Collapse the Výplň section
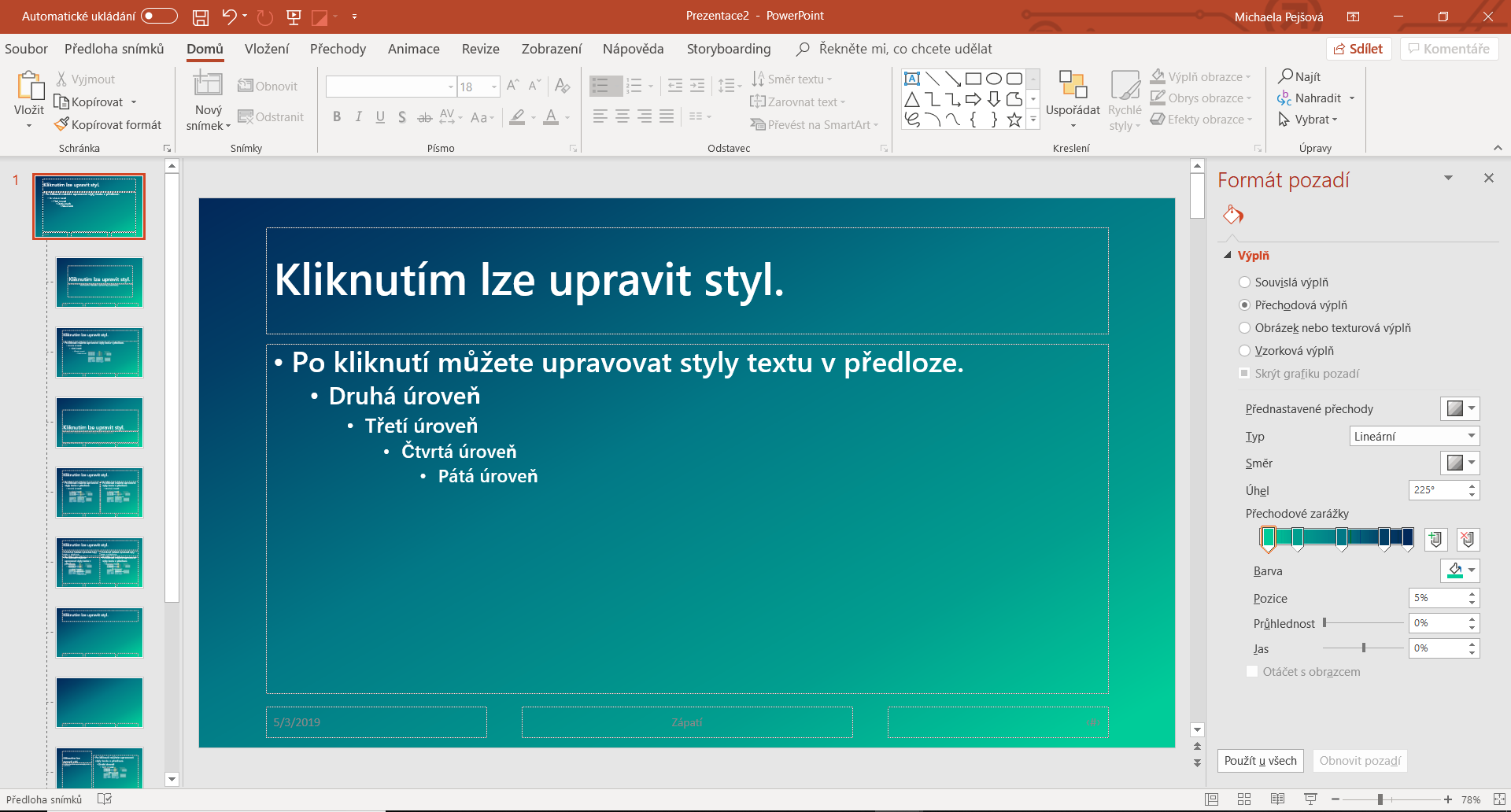The height and width of the screenshot is (812, 1511). coord(1228,256)
